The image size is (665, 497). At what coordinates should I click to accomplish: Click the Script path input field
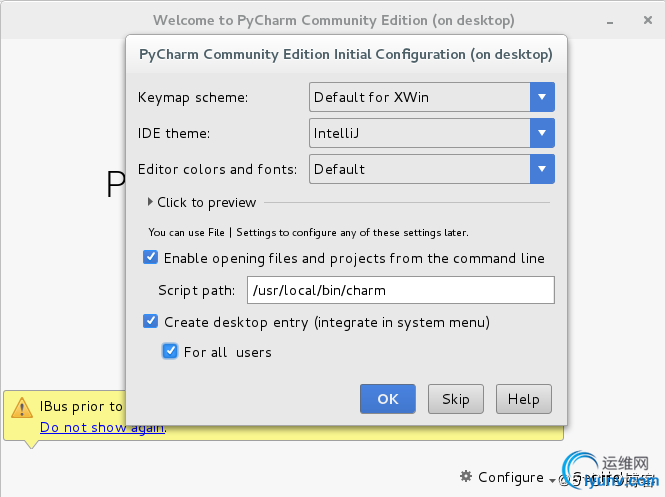(401, 290)
